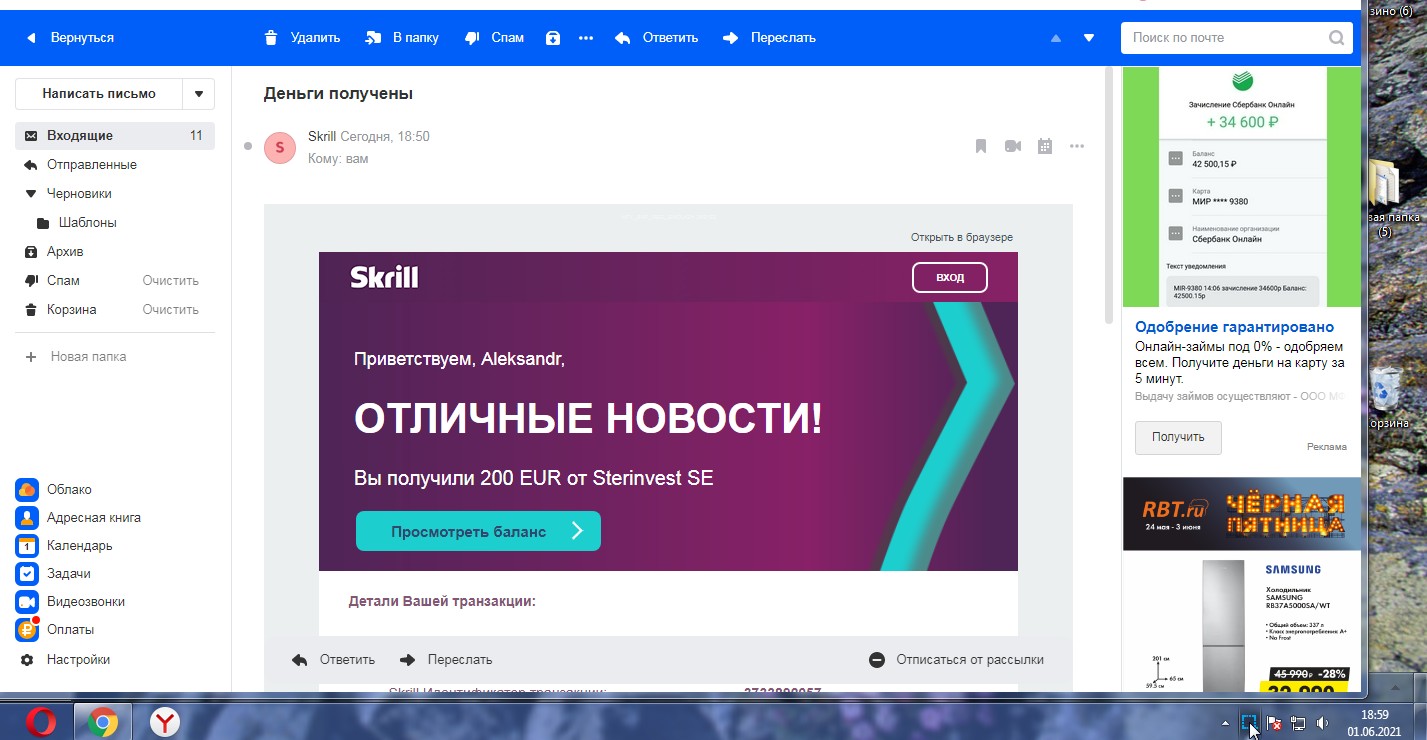The width and height of the screenshot is (1427, 740).
Task: Open the Сбербанк Онлайн ad image
Action: [1242, 187]
